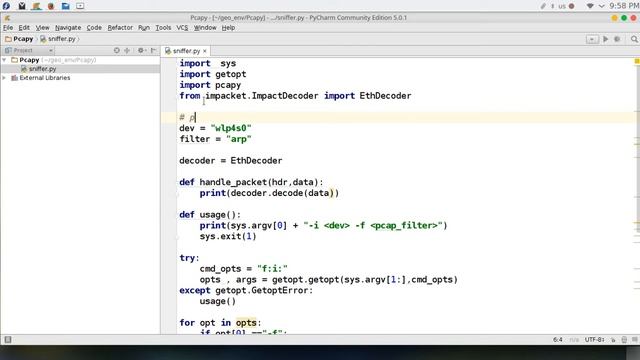Click the 'def handle_packet(hdr,data):' line
This screenshot has height=360, width=640.
pos(251,182)
